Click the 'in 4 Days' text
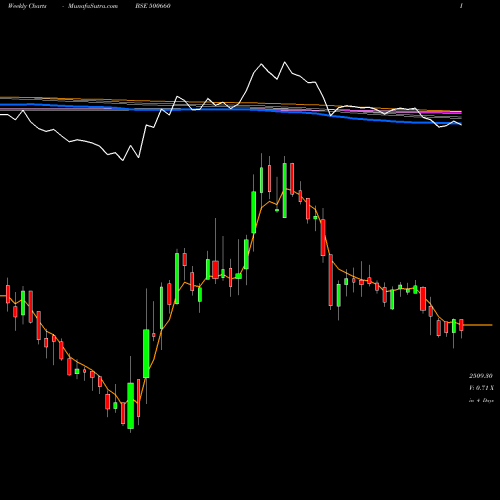500x500 pixels. click(481, 400)
